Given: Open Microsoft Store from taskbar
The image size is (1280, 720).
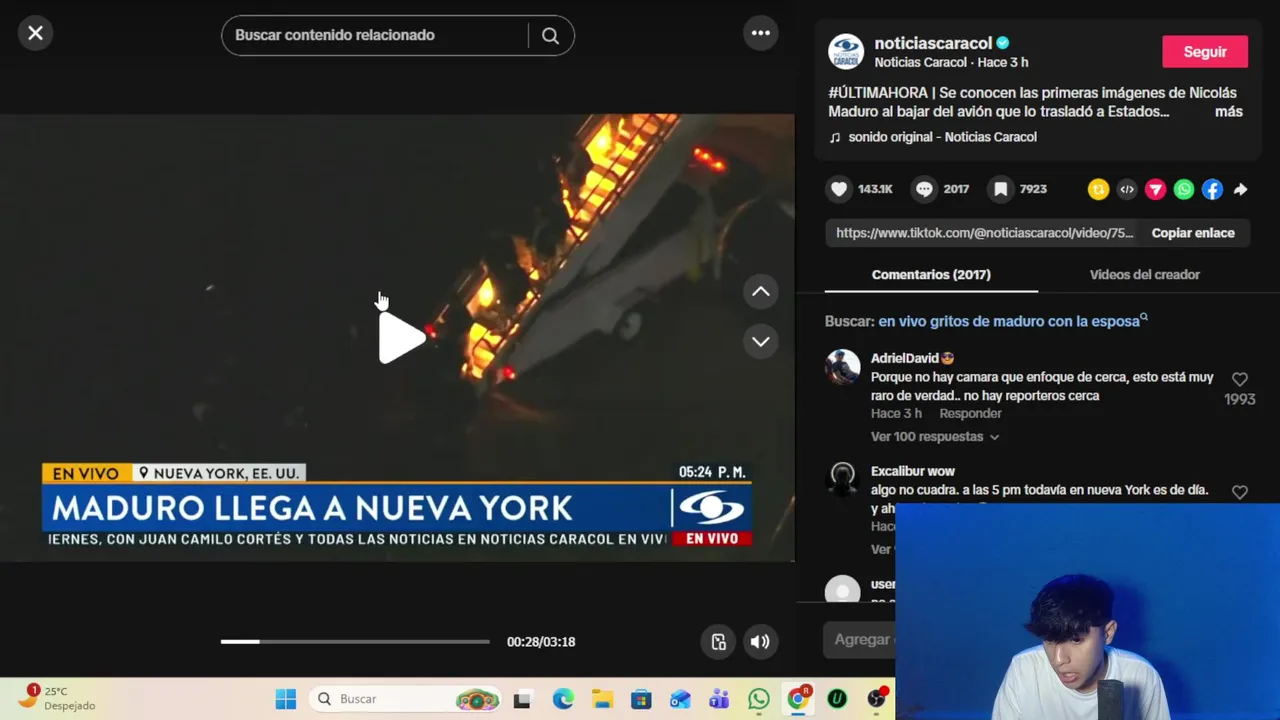Looking at the screenshot, I should [x=641, y=699].
